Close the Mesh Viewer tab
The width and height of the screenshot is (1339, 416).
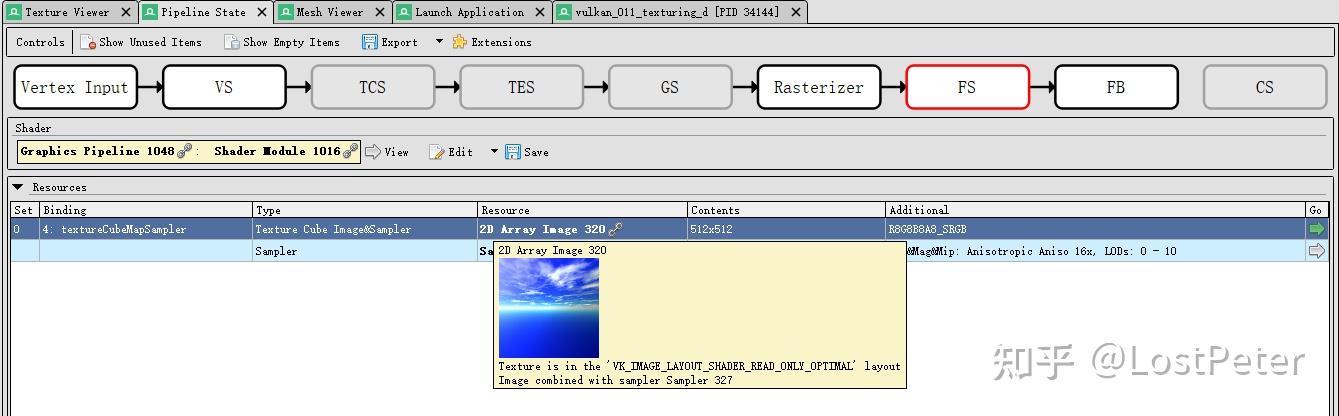(379, 13)
